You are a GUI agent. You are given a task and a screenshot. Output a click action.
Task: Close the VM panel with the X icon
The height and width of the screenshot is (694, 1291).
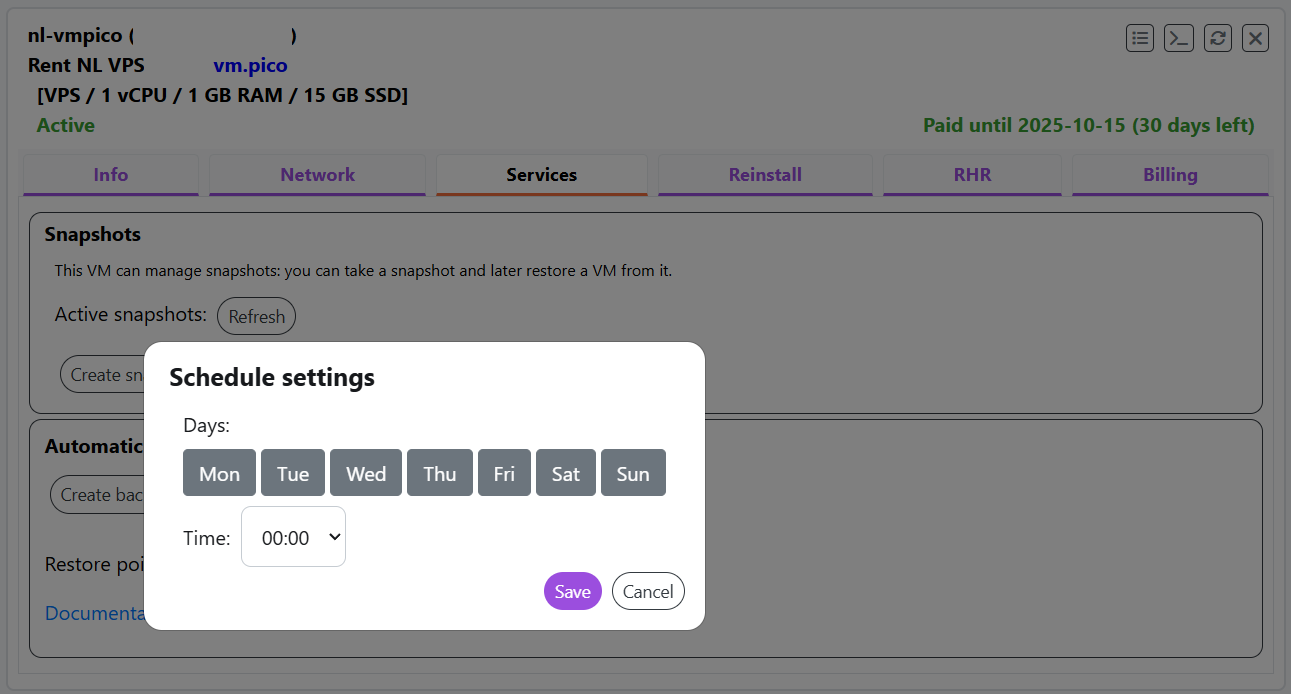coord(1255,38)
